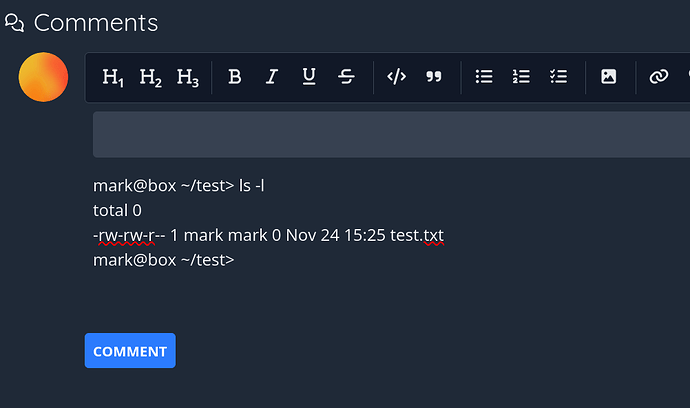This screenshot has height=408, width=690.
Task: Click the empty gray block in the editor
Action: 390,134
